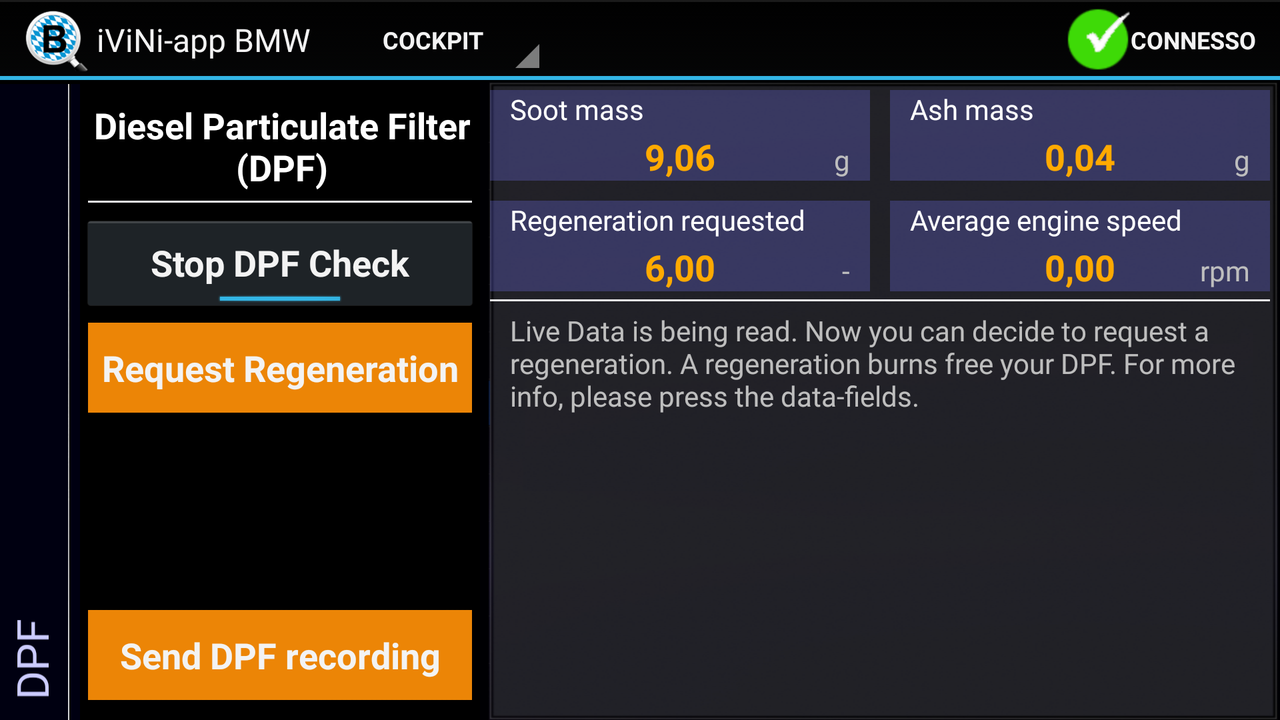Viewport: 1280px width, 720px height.
Task: Tap the Regeneration requested data field
Action: [x=680, y=246]
